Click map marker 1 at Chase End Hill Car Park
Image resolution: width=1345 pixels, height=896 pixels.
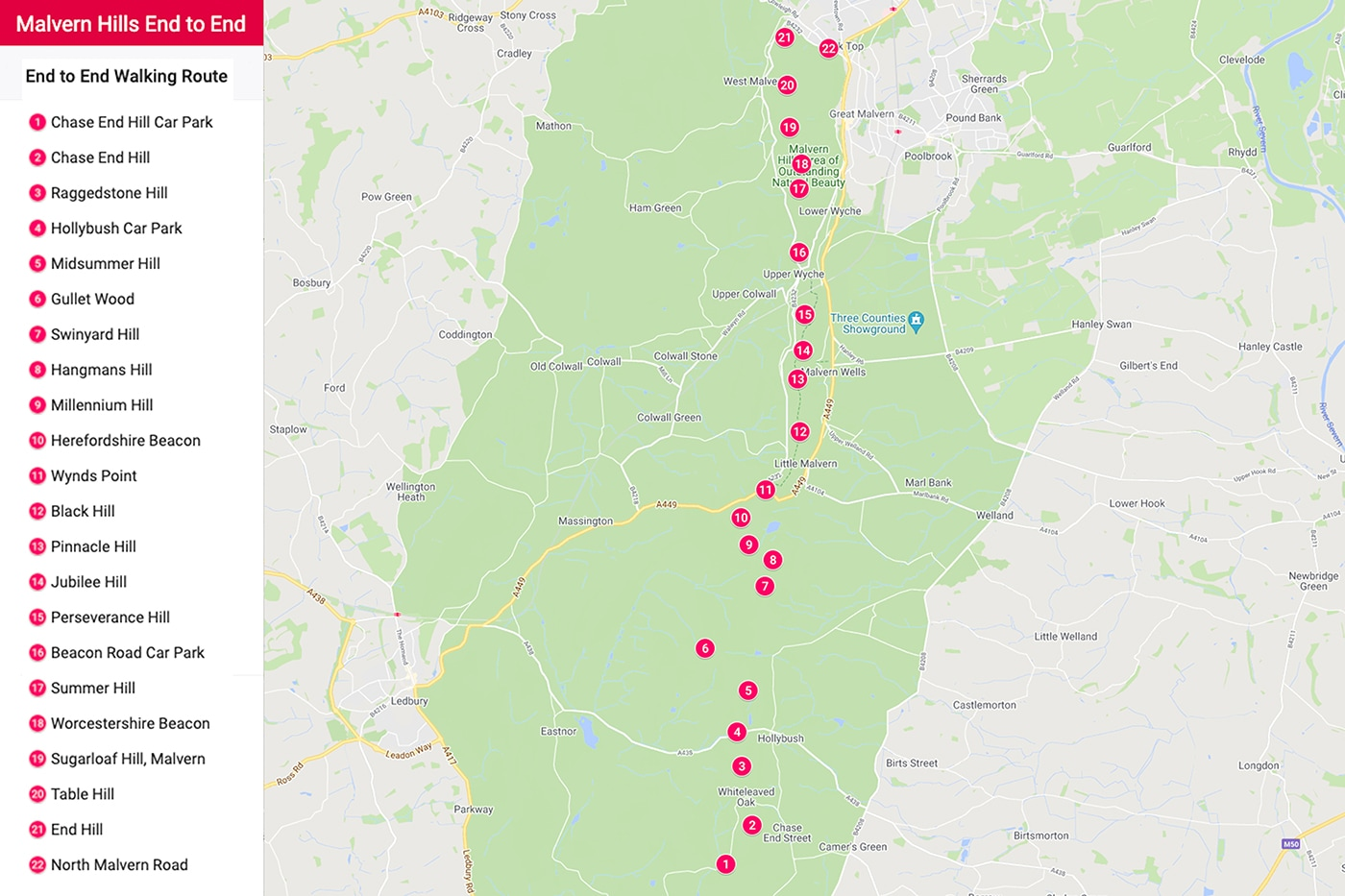tap(725, 863)
